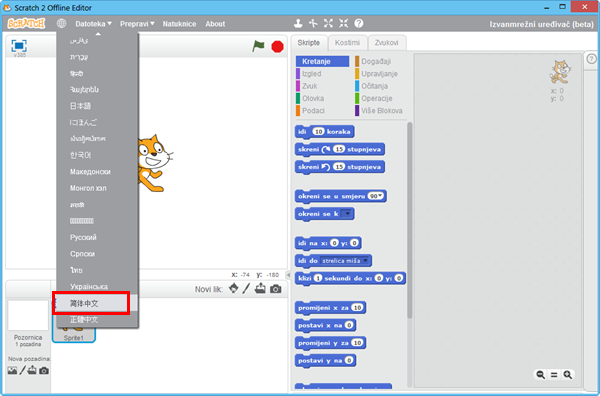The height and width of the screenshot is (396, 600).
Task: Click the block help question icon
Action: [x=359, y=24]
